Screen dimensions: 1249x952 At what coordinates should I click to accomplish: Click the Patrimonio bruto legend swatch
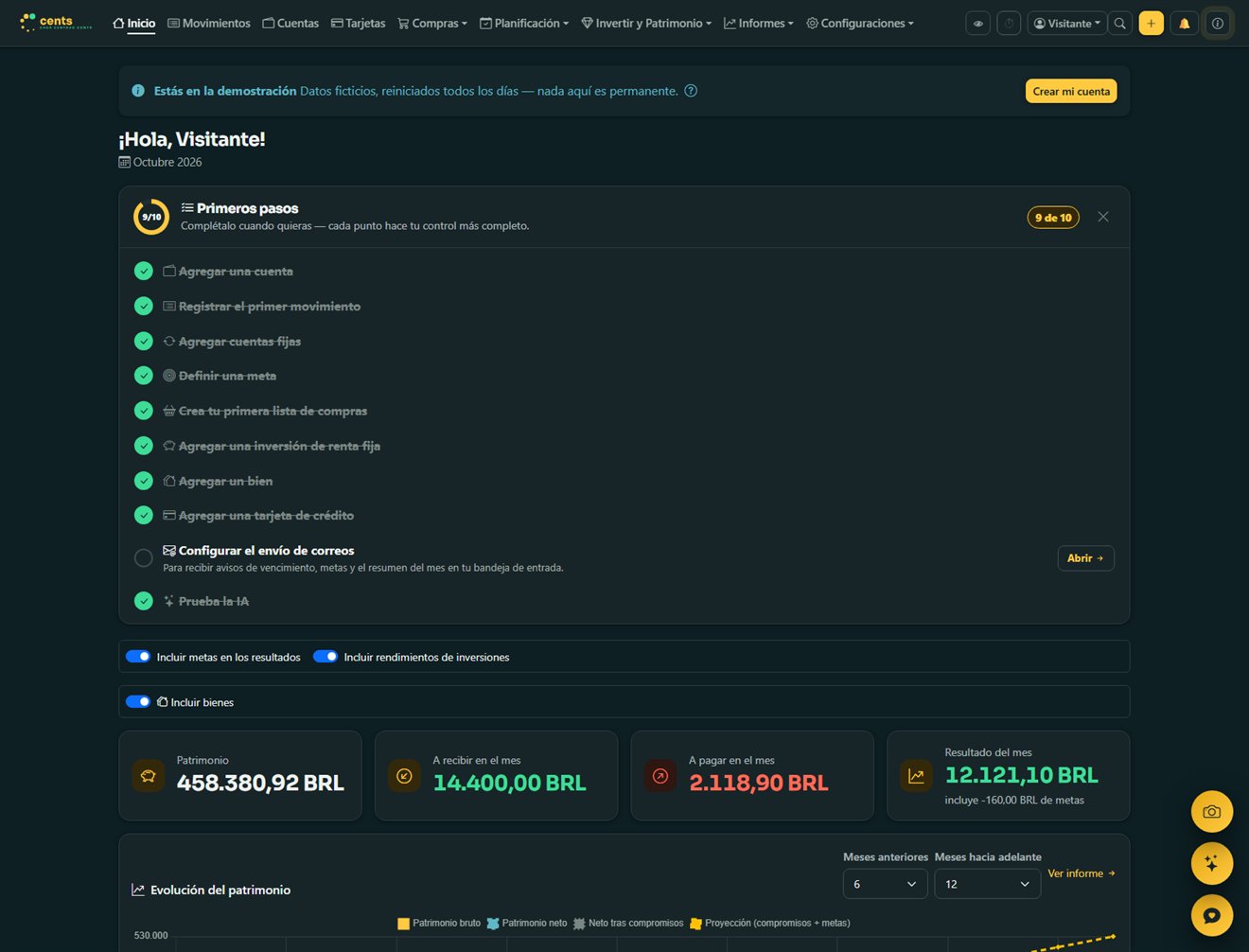[x=403, y=924]
